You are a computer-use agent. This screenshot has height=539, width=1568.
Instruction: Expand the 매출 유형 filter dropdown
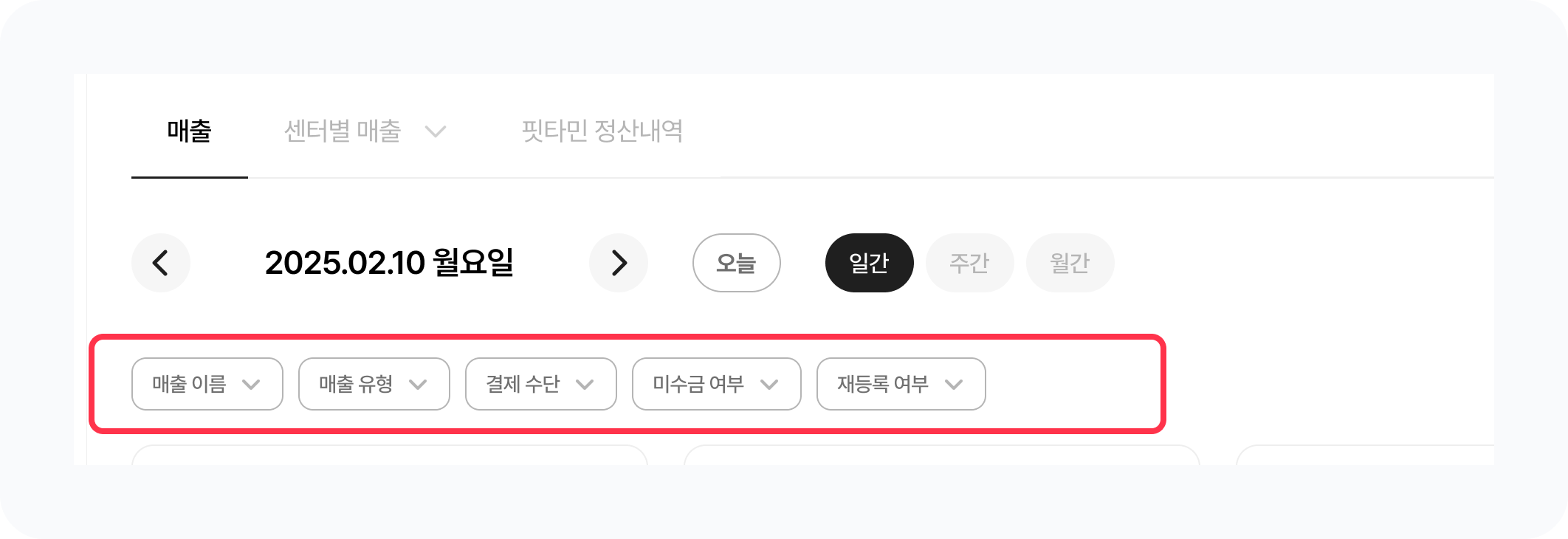[374, 384]
